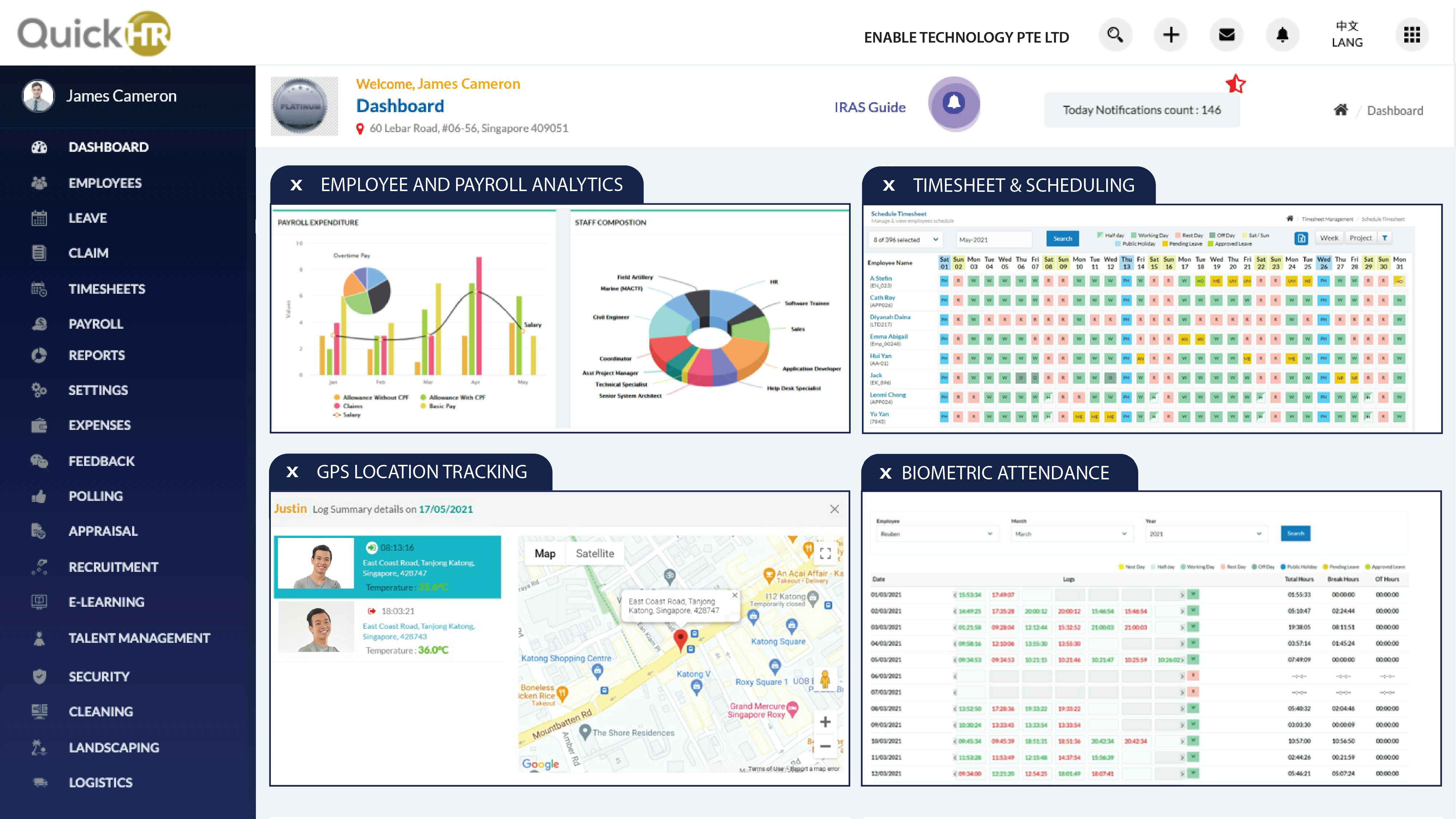The image size is (1456, 819).
Task: Open the filter icon in Timesheet & Scheduling
Action: click(x=1384, y=238)
